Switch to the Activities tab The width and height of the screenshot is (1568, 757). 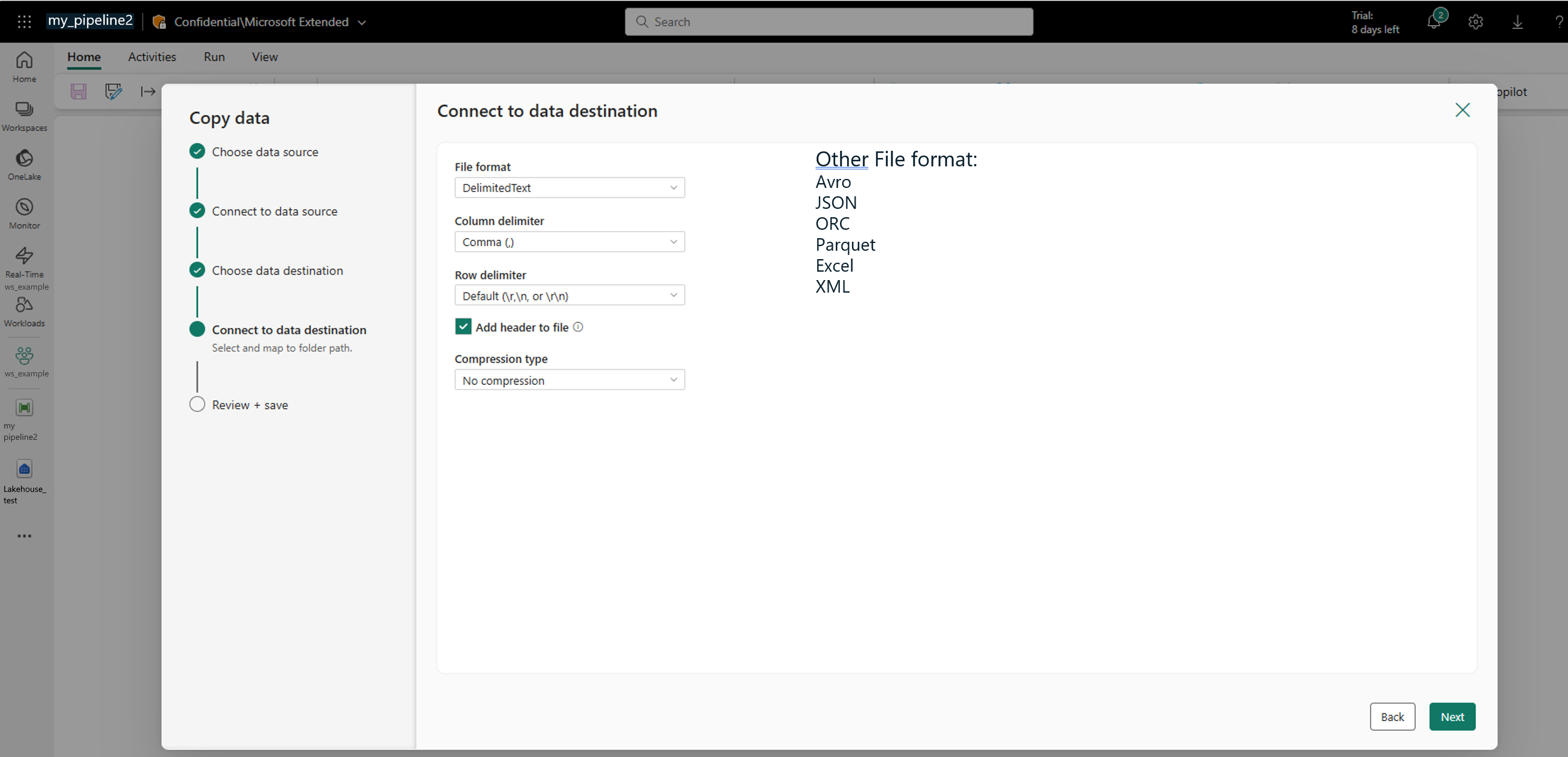[151, 57]
